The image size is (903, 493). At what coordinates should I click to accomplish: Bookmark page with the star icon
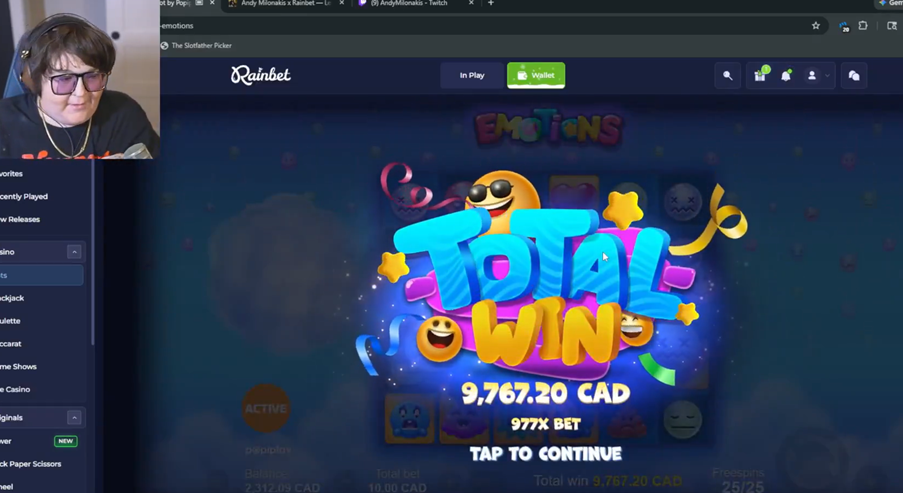click(815, 25)
